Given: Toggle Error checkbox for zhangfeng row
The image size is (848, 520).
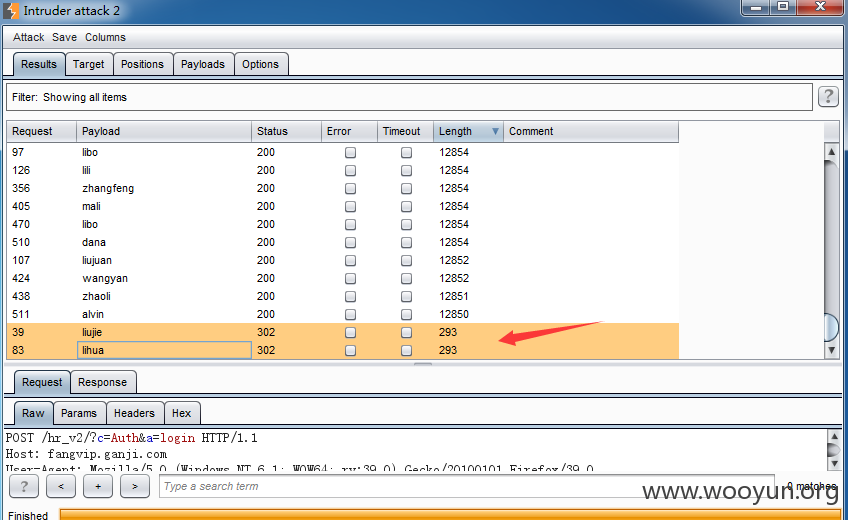Looking at the screenshot, I should pos(350,189).
